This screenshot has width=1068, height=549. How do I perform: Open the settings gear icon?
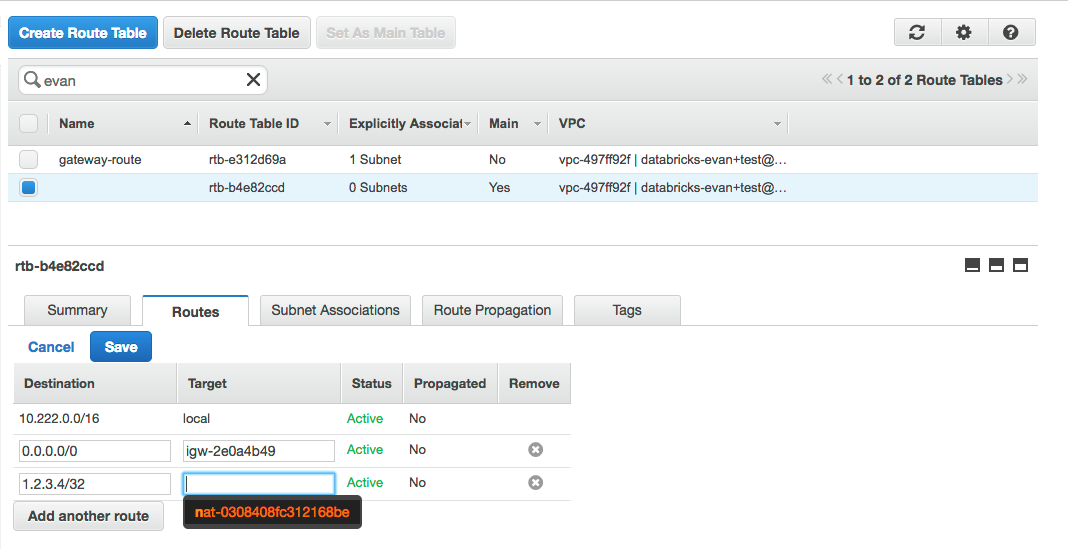(x=964, y=32)
